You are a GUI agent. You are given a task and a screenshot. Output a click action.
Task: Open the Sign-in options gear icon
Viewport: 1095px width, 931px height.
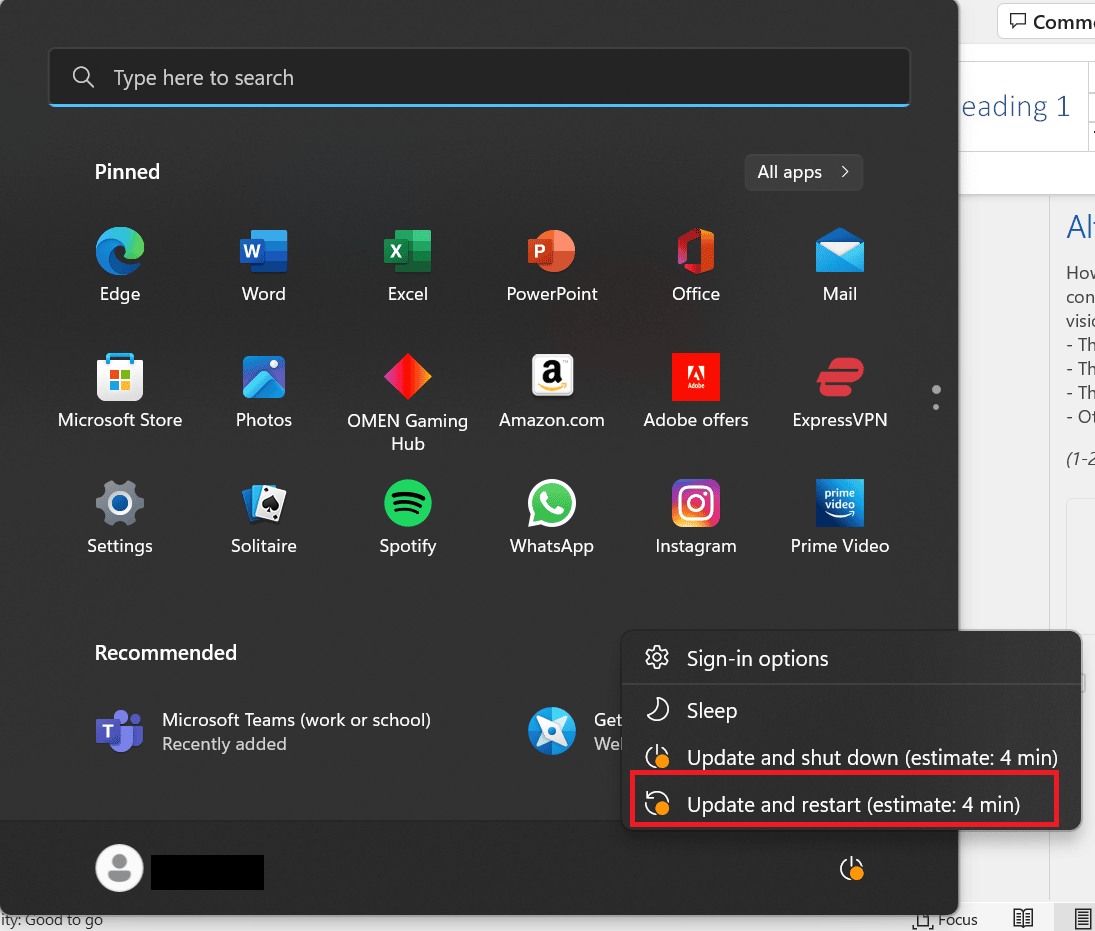click(x=657, y=658)
